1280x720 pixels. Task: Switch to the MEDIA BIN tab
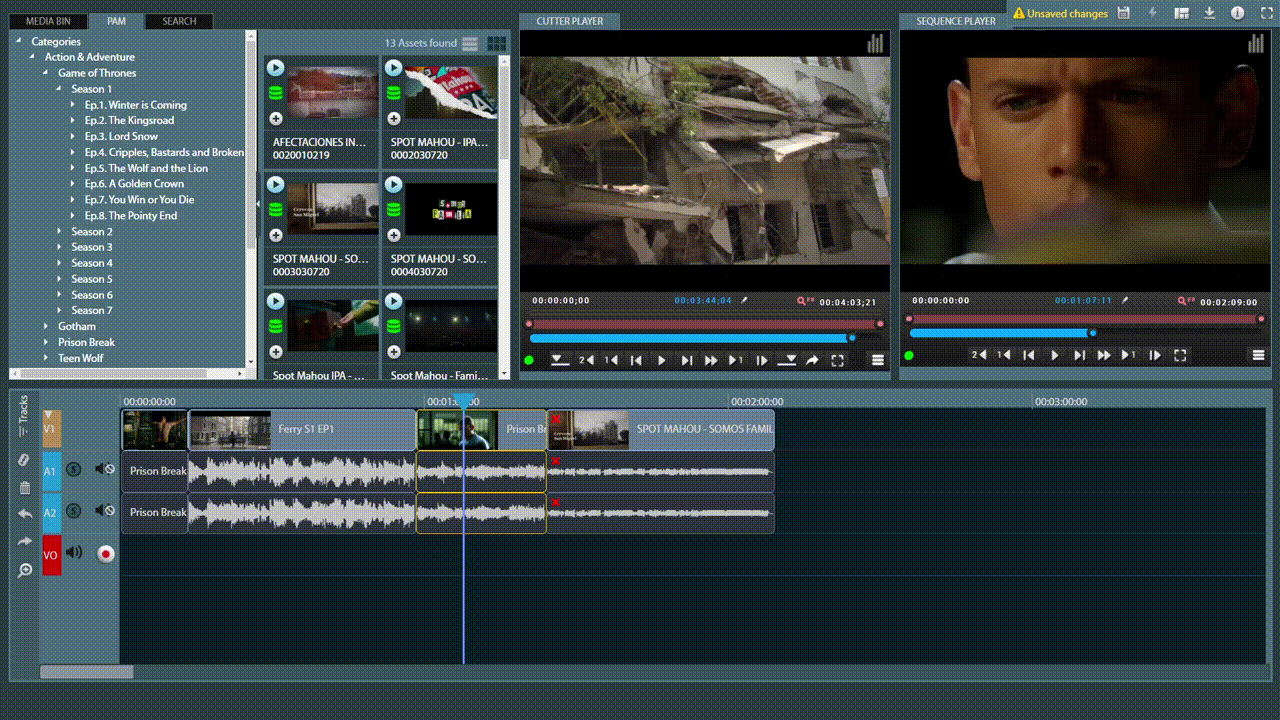(47, 21)
